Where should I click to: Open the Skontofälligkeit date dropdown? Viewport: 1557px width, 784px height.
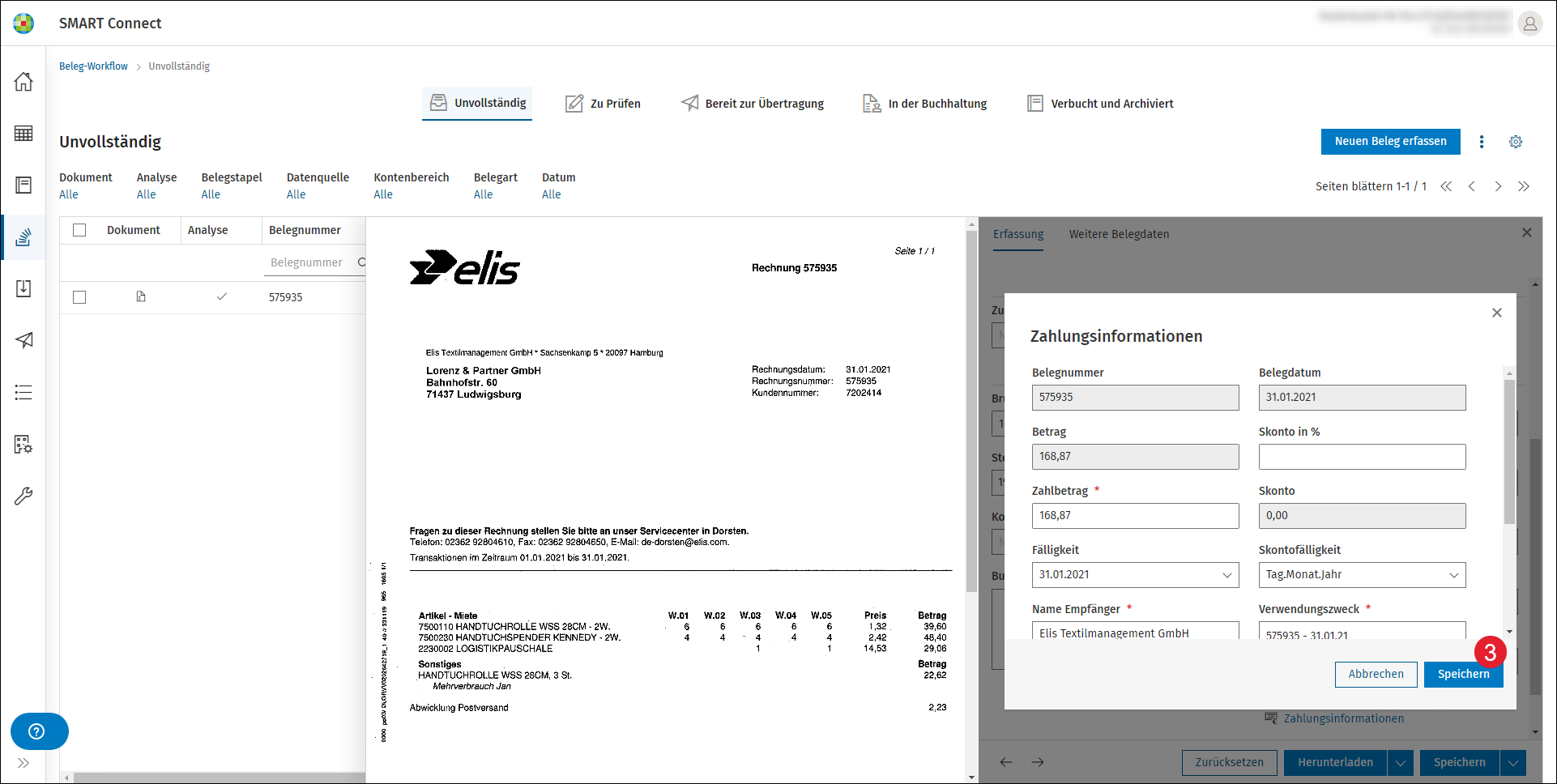point(1454,575)
